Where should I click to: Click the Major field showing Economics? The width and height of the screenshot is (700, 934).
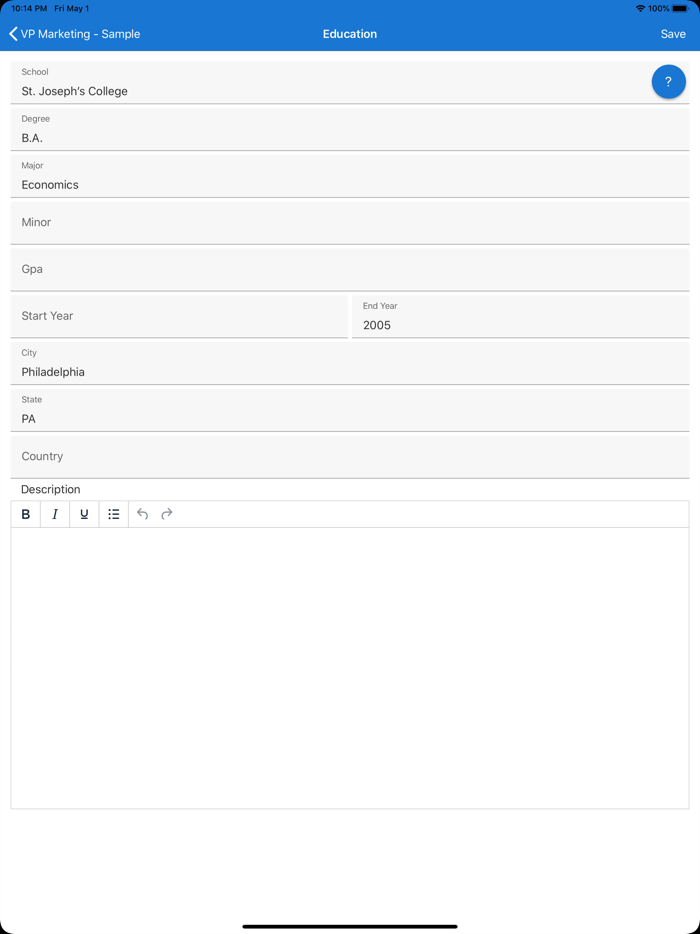[200, 184]
